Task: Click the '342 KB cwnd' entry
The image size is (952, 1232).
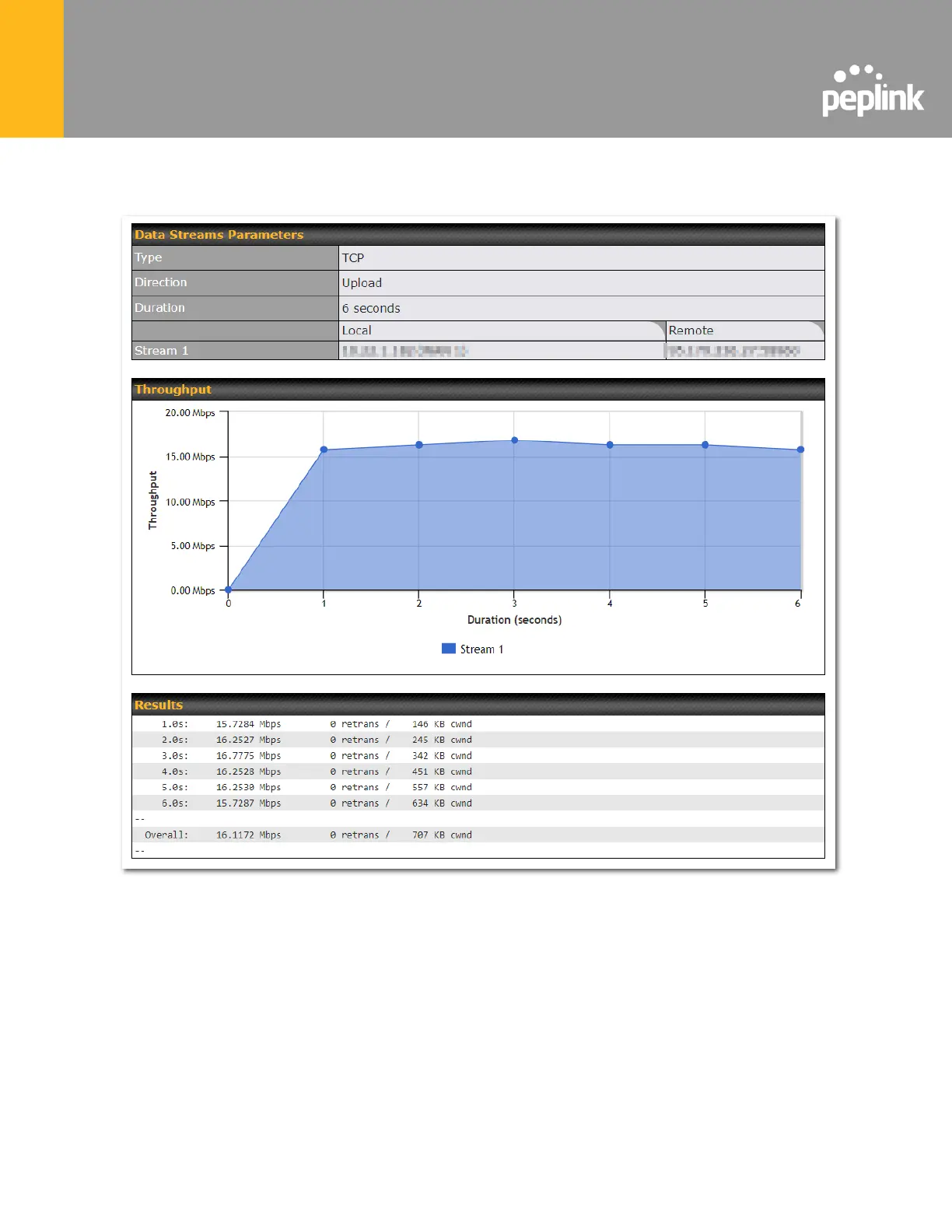Action: [x=442, y=756]
